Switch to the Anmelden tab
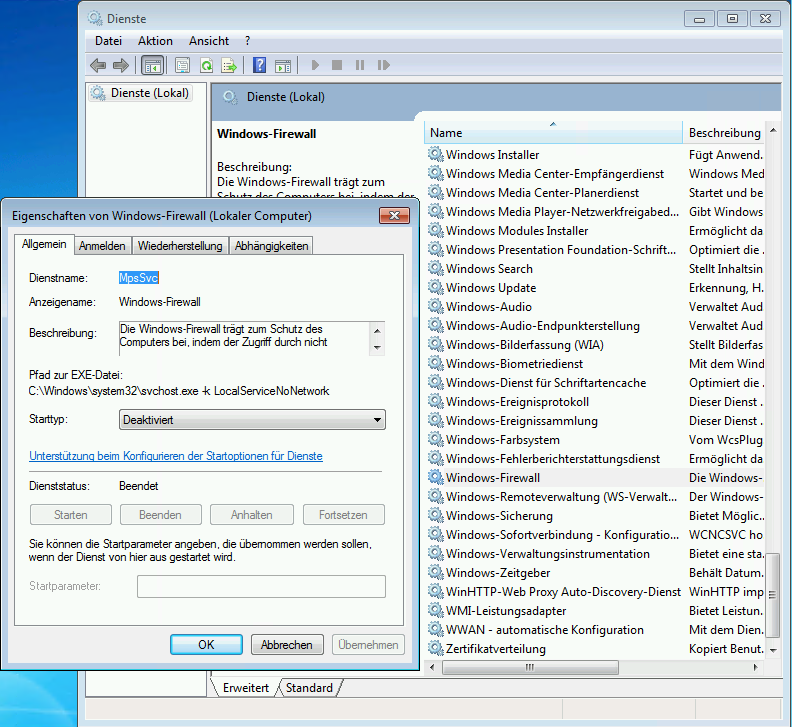 pyautogui.click(x=102, y=246)
